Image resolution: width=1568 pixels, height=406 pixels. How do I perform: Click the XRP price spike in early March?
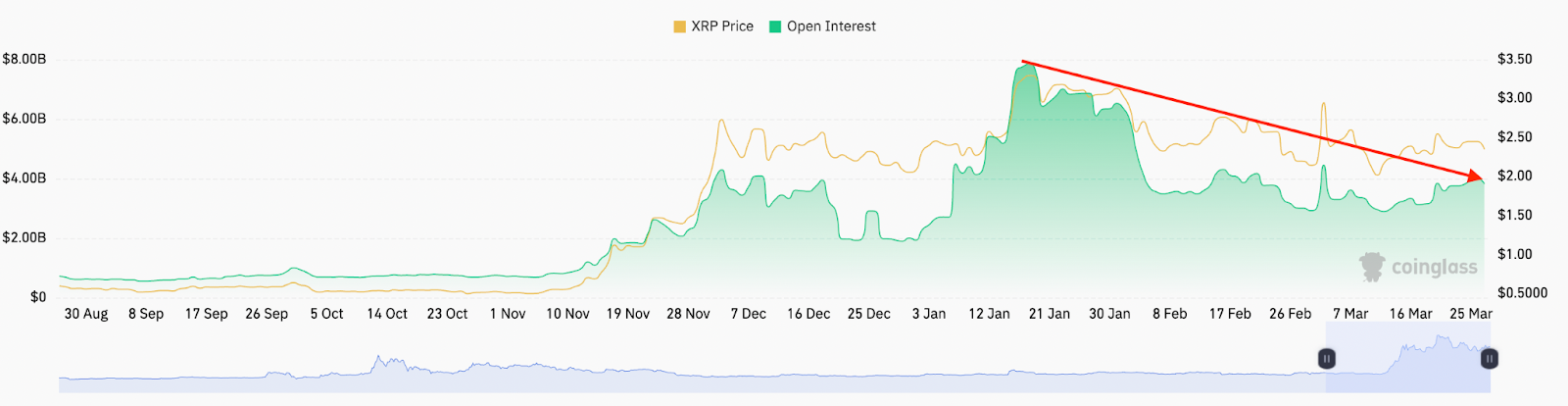pyautogui.click(x=1323, y=104)
